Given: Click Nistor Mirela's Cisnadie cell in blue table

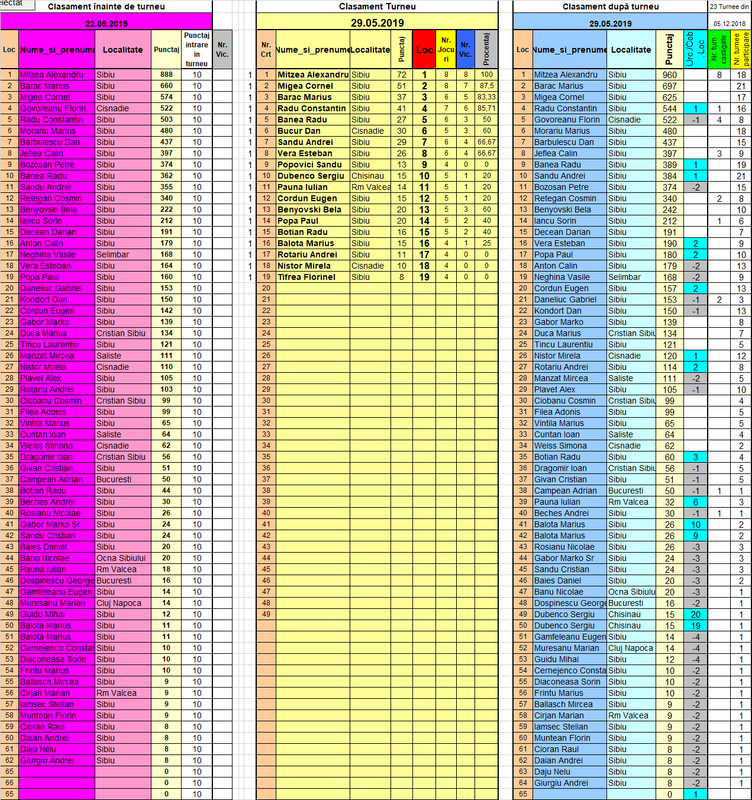Looking at the screenshot, I should pyautogui.click(x=631, y=356).
